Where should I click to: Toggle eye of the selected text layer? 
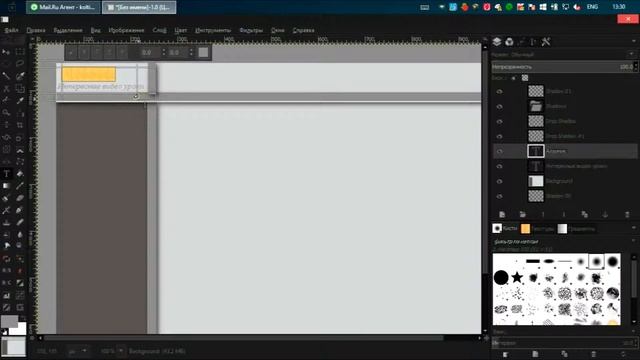pos(499,151)
